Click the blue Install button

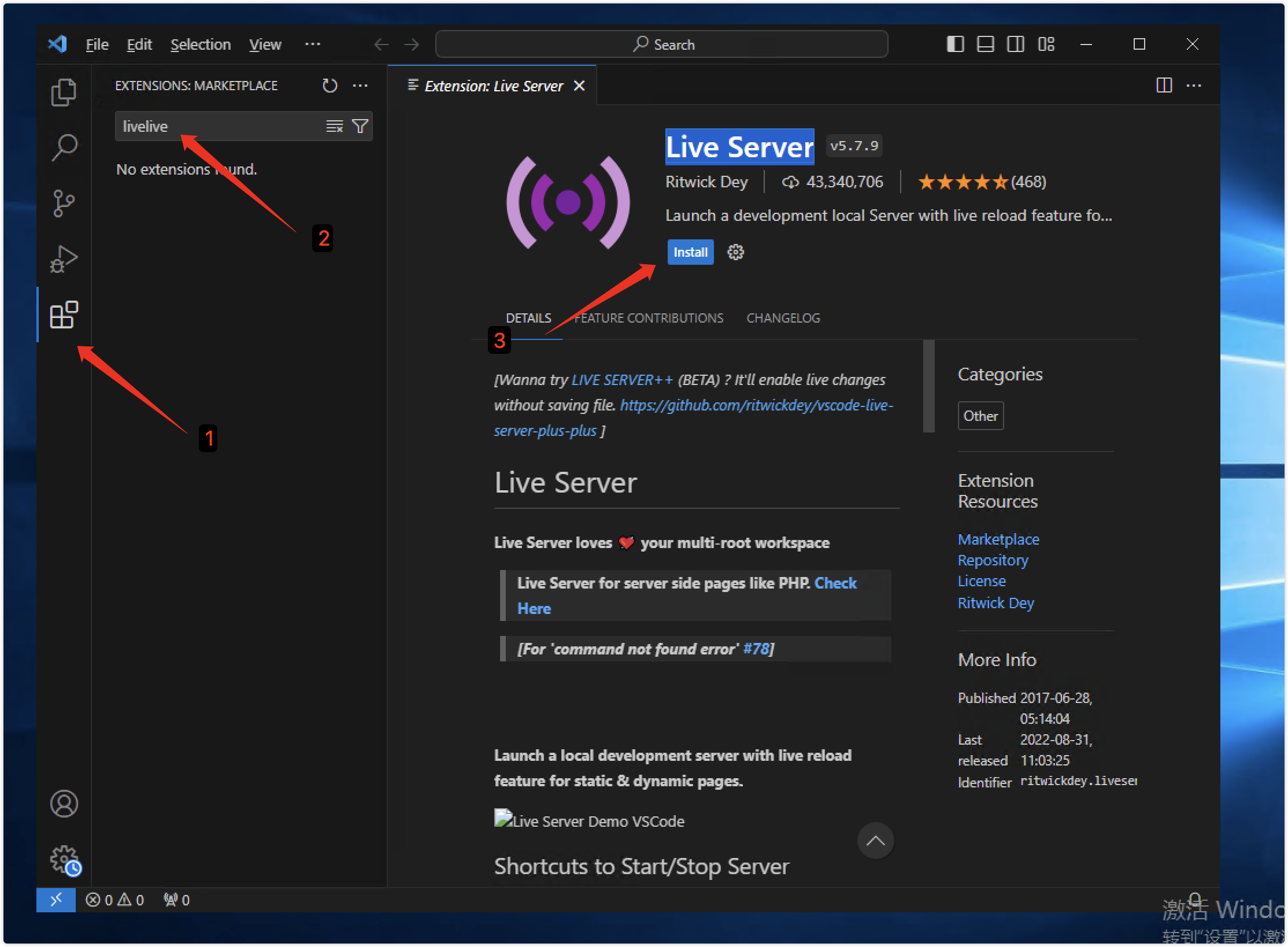pyautogui.click(x=690, y=252)
